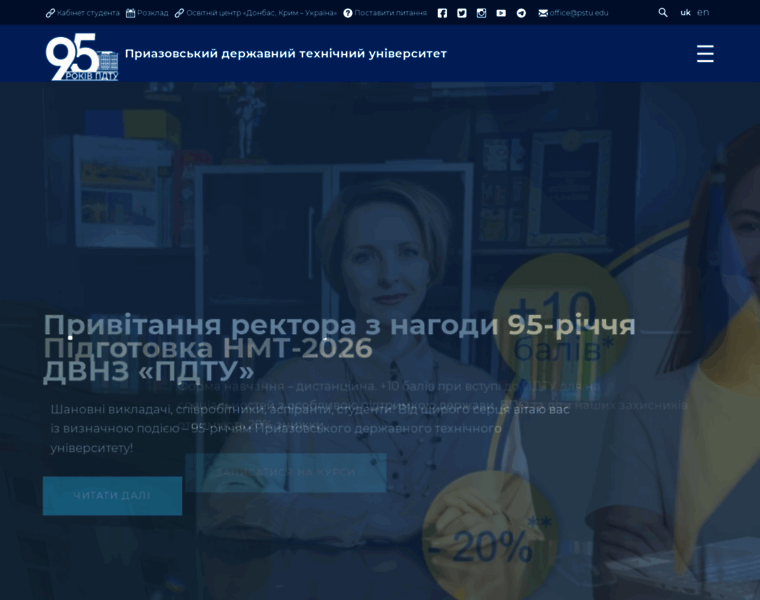This screenshot has width=760, height=600.
Task: Open the Telegram social icon
Action: pyautogui.click(x=521, y=13)
